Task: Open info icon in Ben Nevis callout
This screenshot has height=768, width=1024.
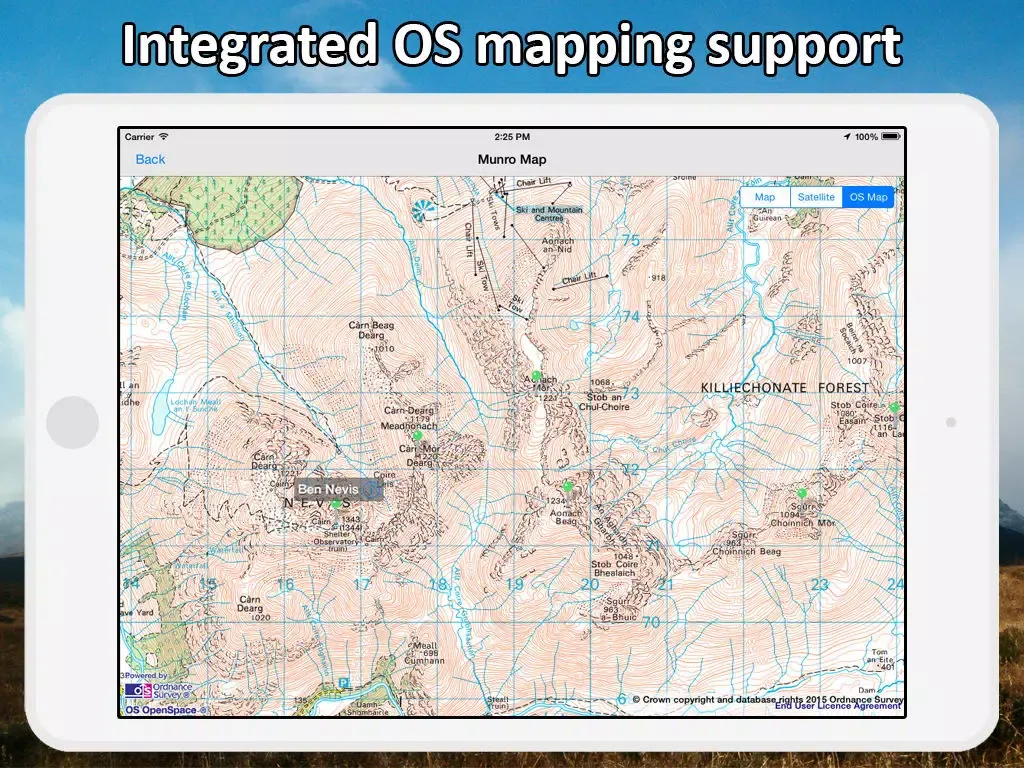Action: [x=372, y=488]
